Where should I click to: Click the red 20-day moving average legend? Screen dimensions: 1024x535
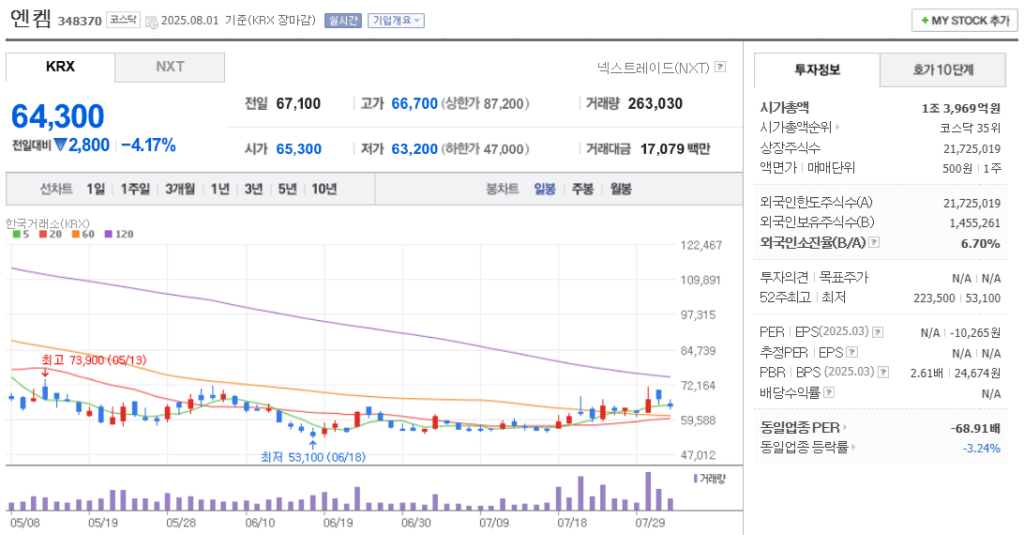[x=50, y=234]
